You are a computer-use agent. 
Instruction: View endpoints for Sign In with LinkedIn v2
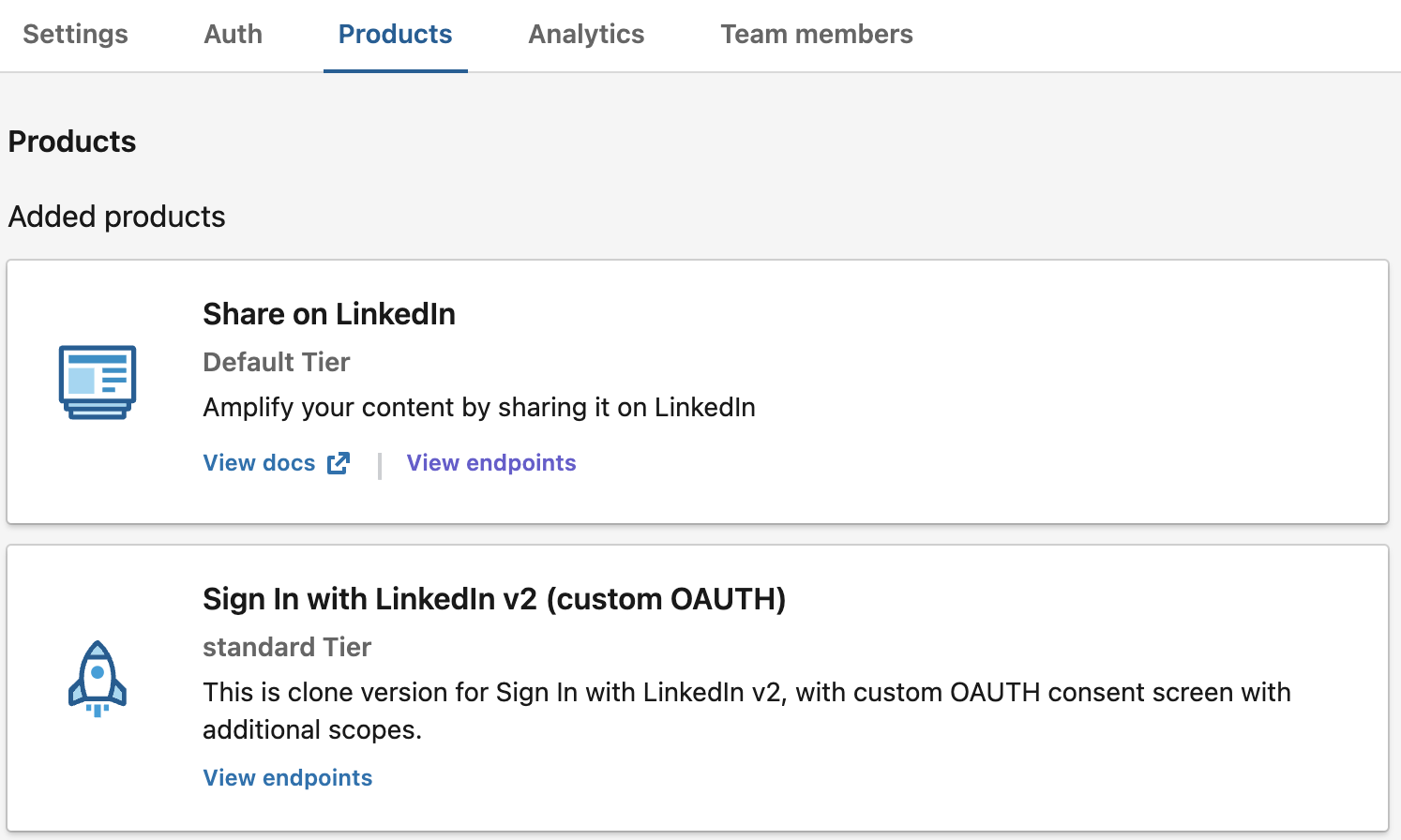[288, 778]
